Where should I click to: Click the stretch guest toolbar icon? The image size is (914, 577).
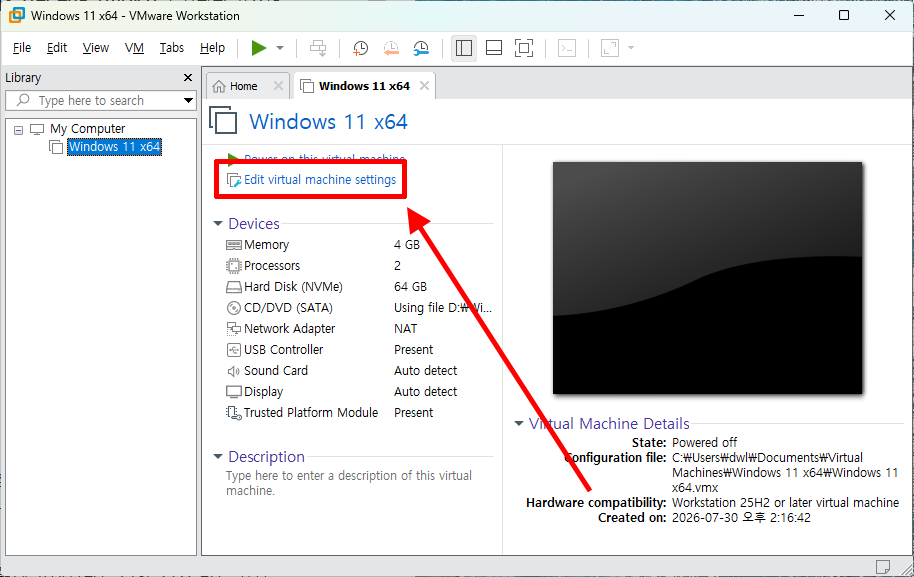(610, 48)
